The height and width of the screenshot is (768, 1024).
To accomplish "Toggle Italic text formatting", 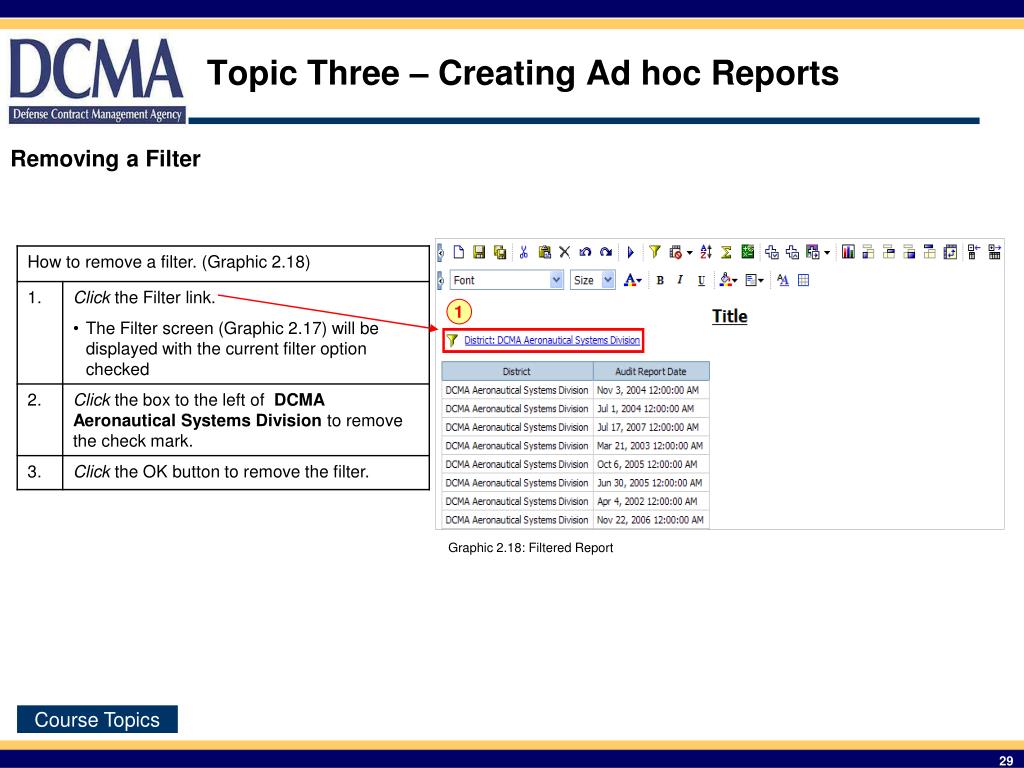I will [x=680, y=280].
